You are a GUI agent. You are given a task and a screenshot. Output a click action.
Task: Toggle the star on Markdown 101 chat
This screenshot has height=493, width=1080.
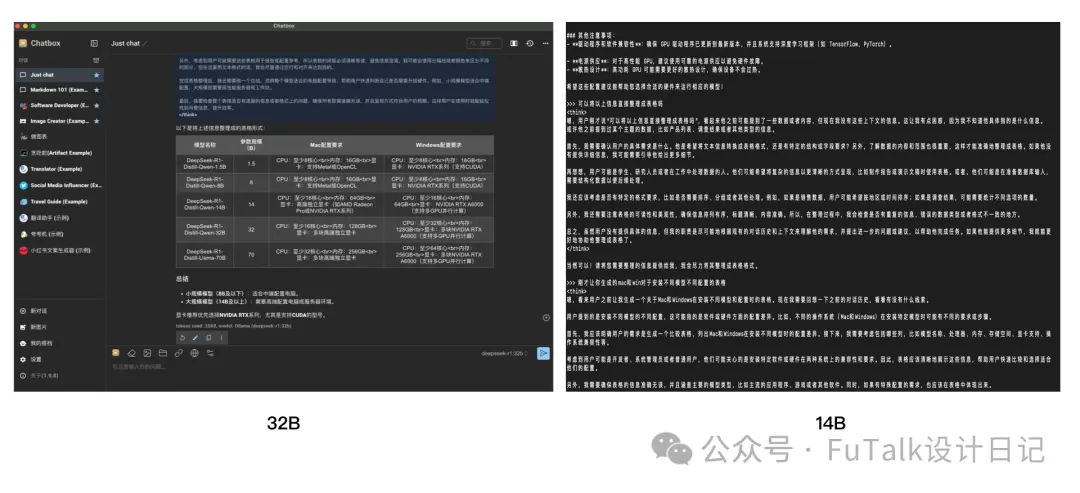(x=96, y=90)
